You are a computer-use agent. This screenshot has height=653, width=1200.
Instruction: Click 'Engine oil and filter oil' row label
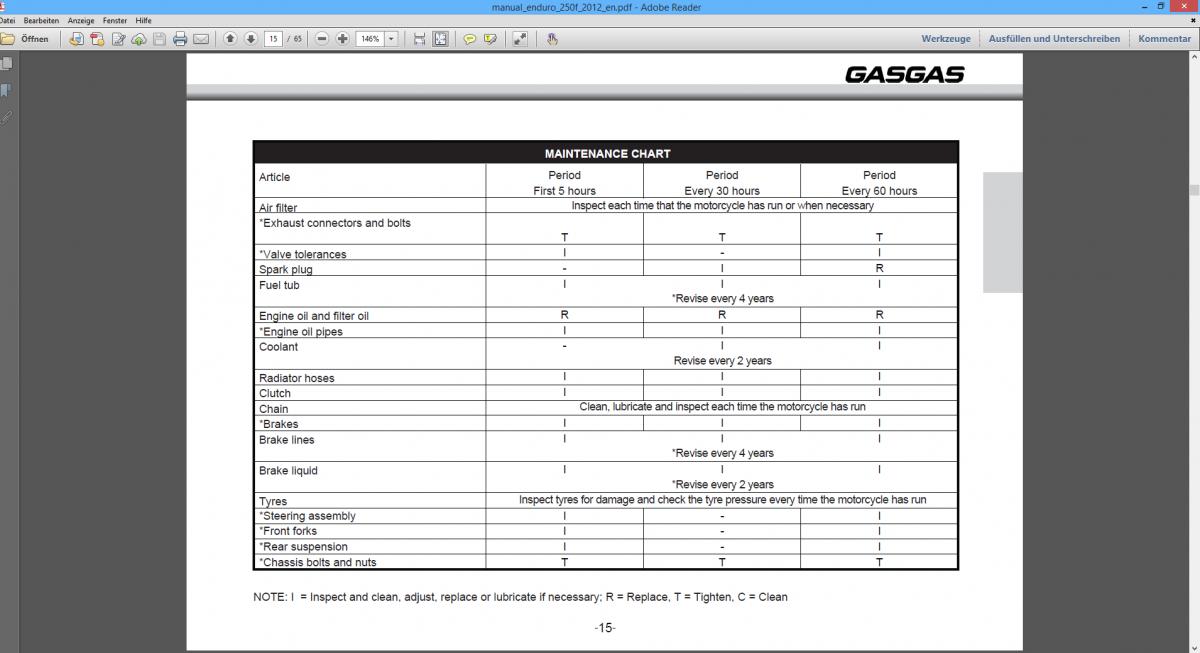(x=314, y=316)
